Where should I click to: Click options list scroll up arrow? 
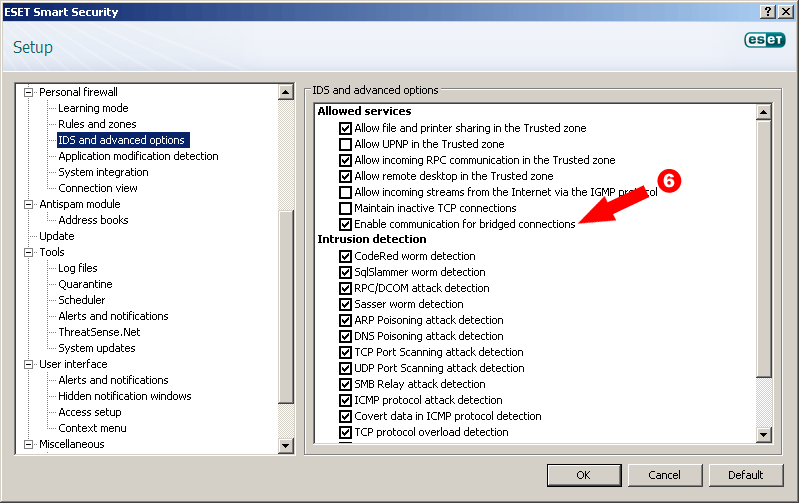click(x=763, y=112)
